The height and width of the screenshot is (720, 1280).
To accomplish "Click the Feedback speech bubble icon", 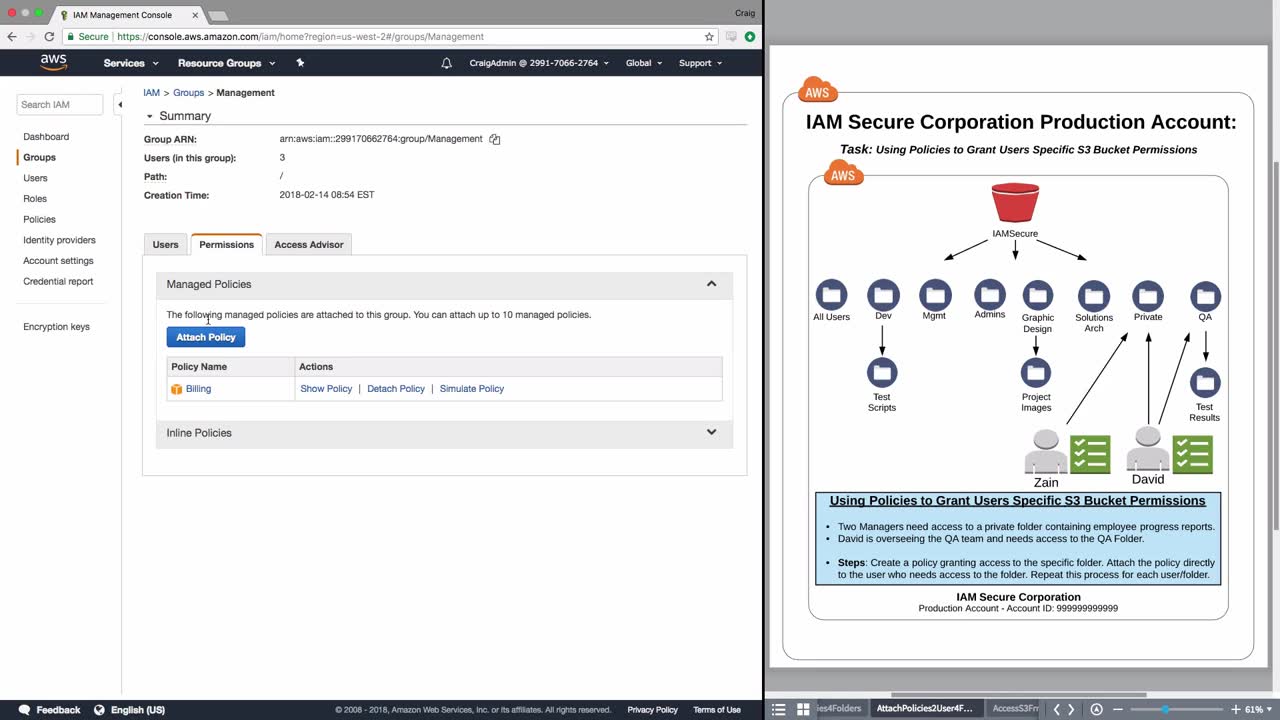I will 24,710.
